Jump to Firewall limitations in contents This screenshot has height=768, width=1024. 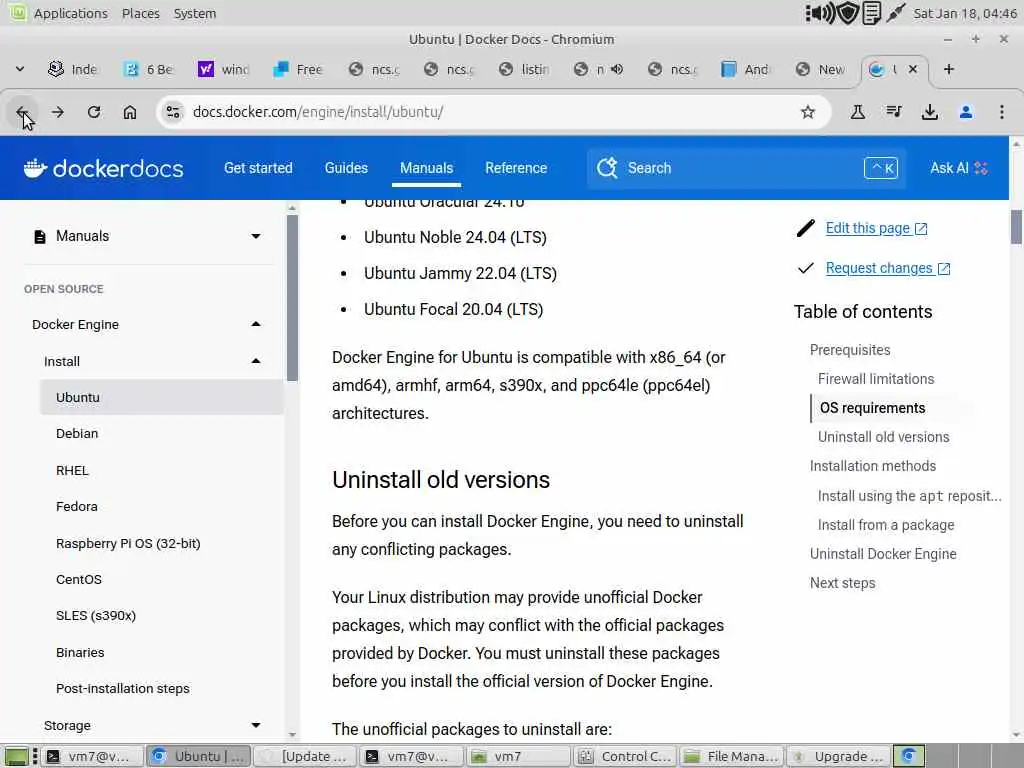pyautogui.click(x=876, y=379)
